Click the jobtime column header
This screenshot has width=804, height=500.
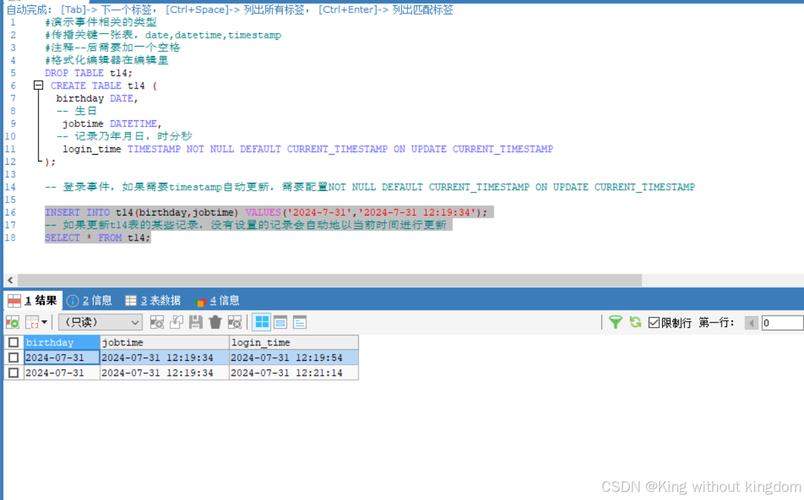coord(165,343)
